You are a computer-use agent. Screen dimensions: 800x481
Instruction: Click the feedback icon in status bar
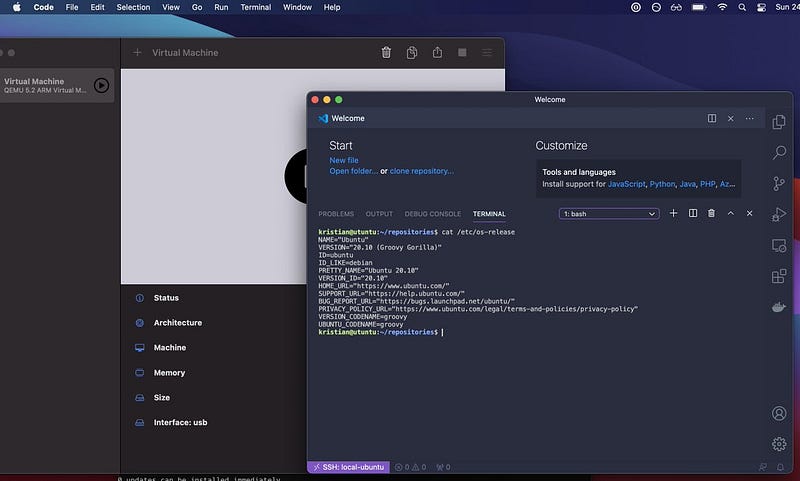click(763, 467)
